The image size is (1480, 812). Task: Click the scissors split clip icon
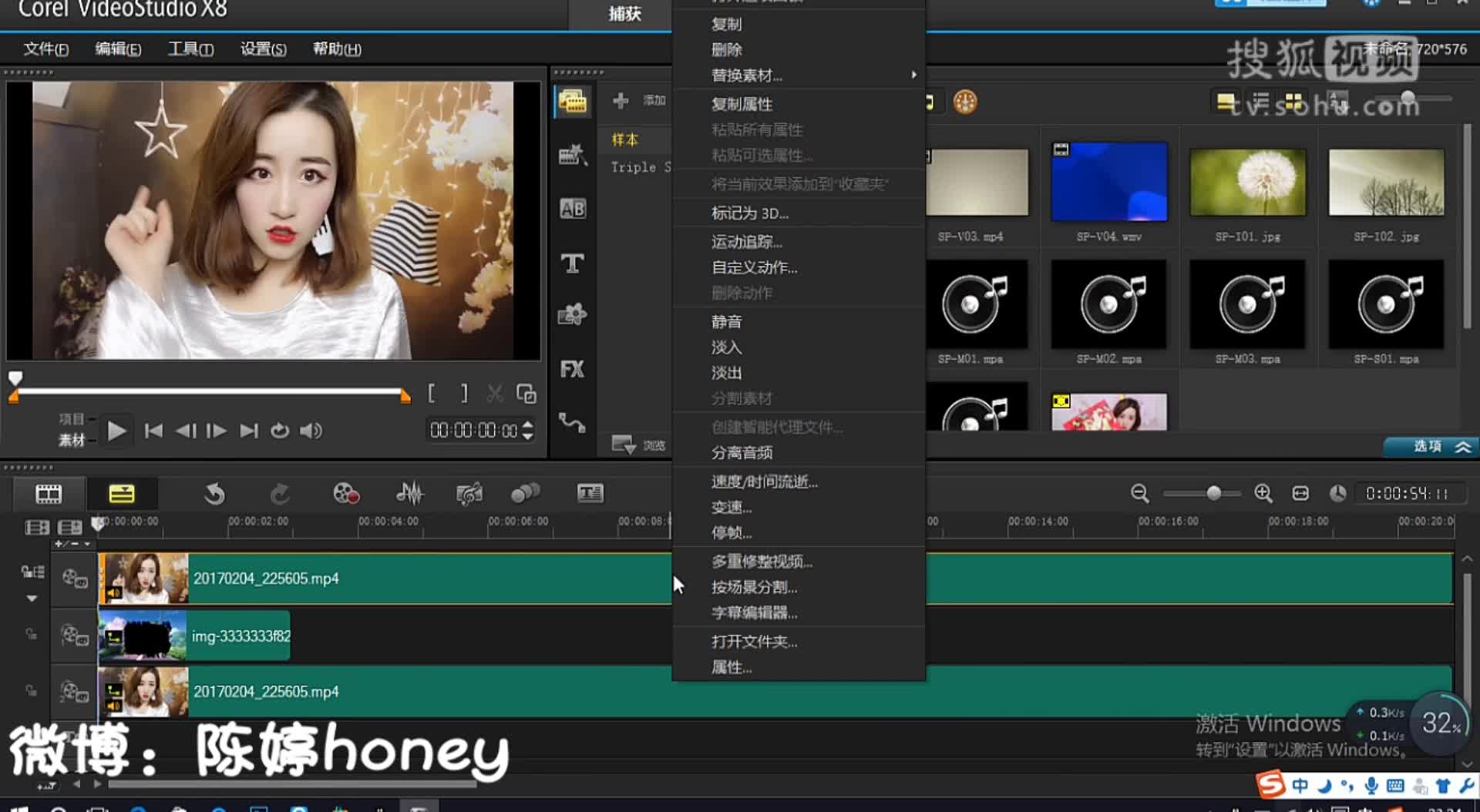tap(495, 394)
